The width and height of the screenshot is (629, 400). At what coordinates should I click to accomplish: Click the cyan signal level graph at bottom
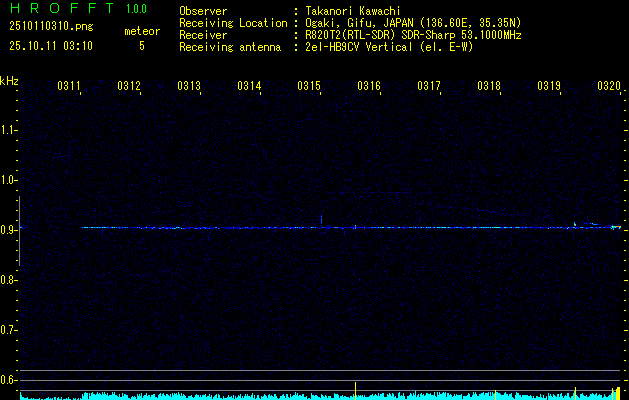pos(320,396)
